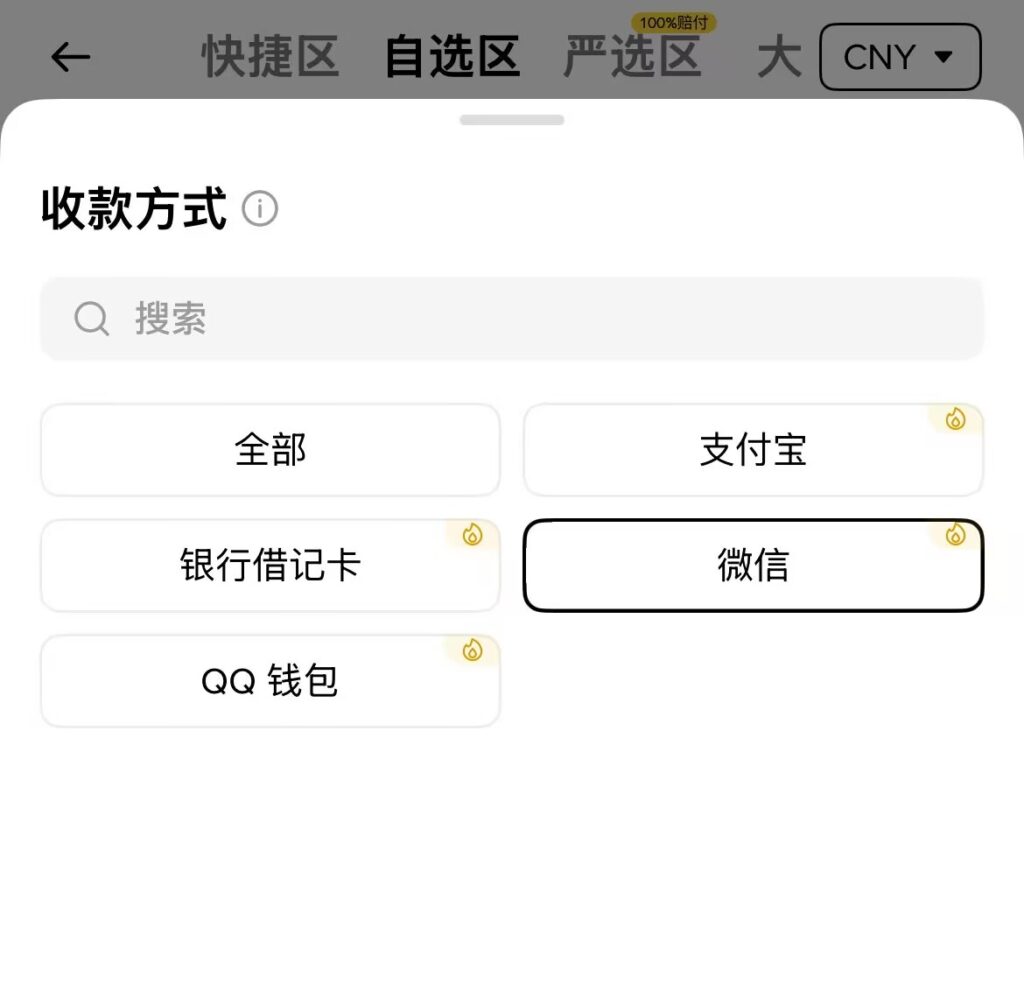Open the CNY currency dropdown
The height and width of the screenshot is (998, 1024).
tap(899, 57)
